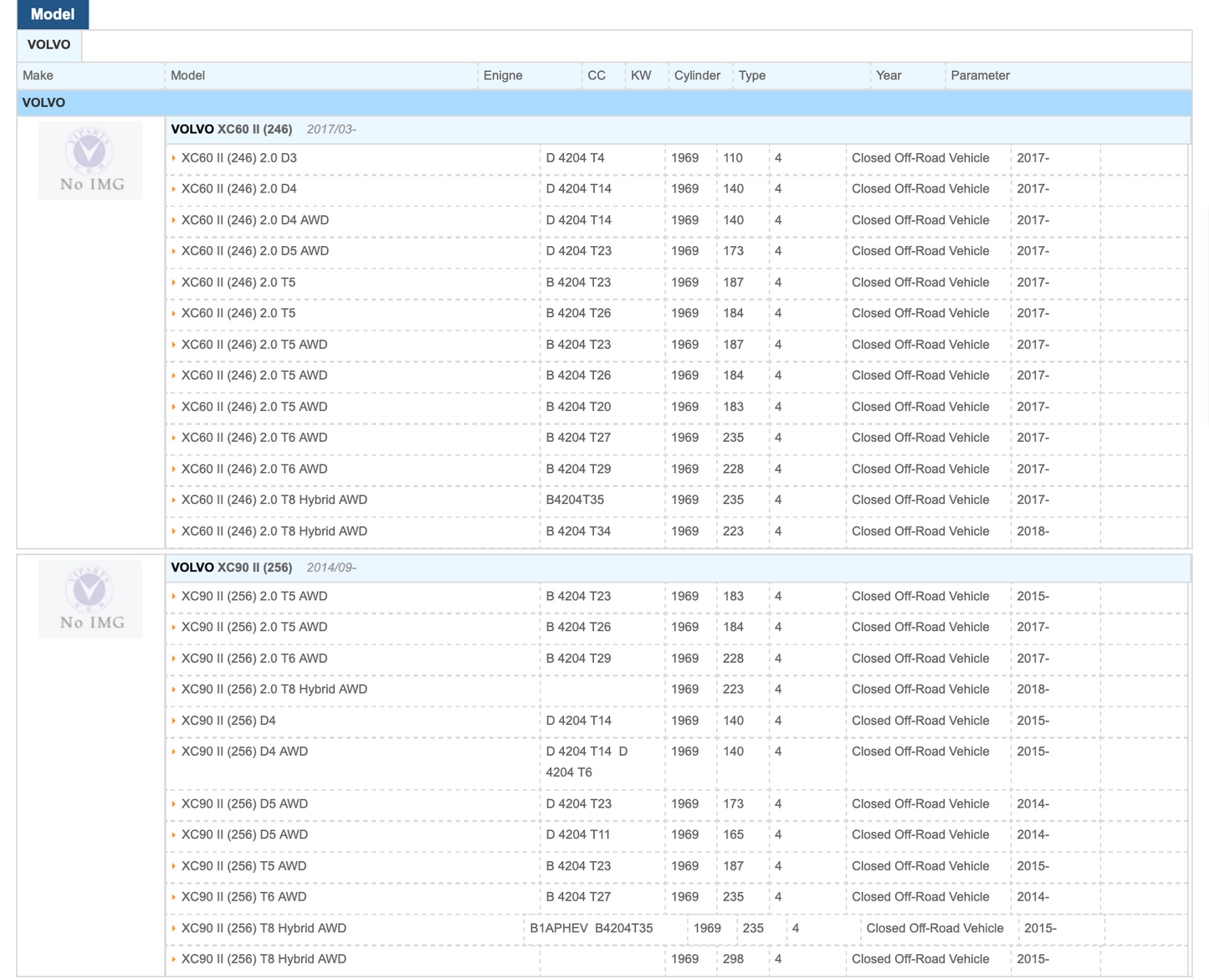Click engine code B4204T35 in XC60 rows

[x=575, y=500]
